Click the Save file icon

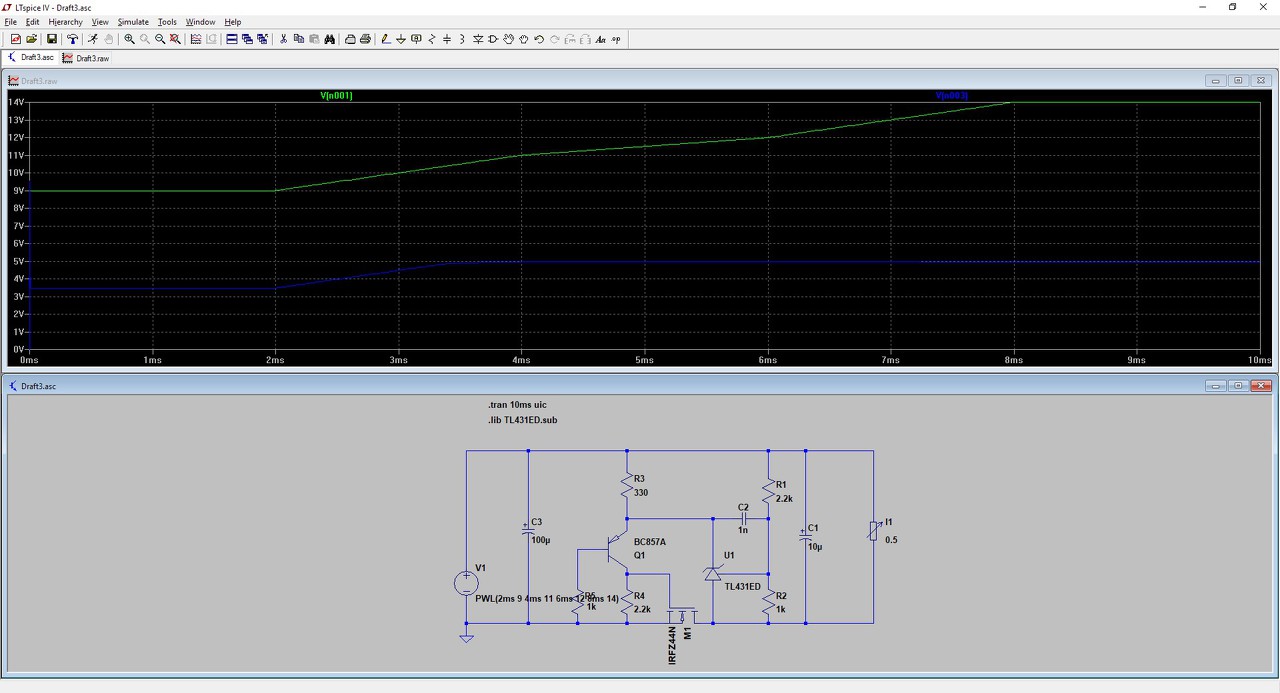[x=52, y=39]
